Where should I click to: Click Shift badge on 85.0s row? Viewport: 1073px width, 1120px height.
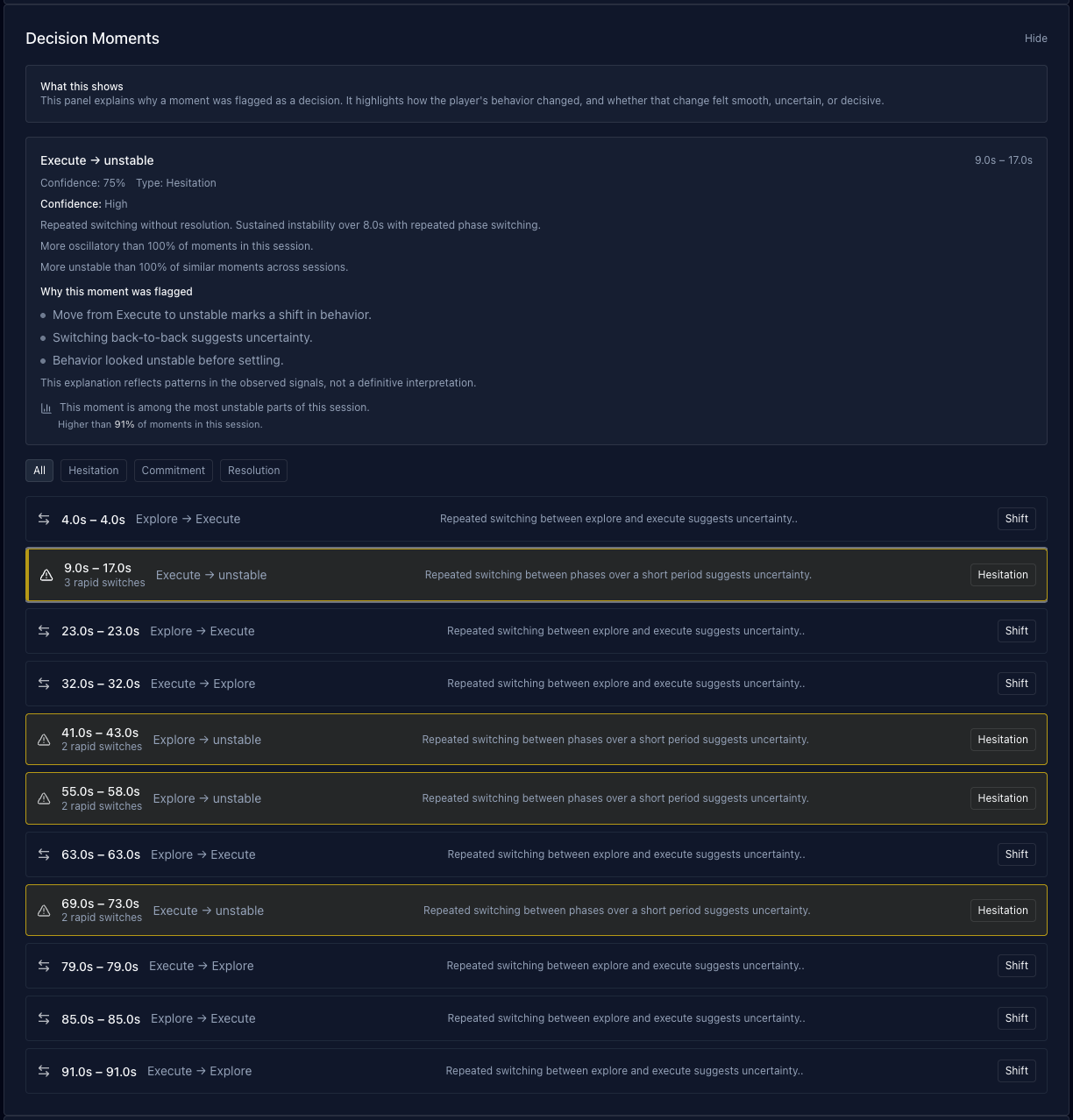1016,1018
